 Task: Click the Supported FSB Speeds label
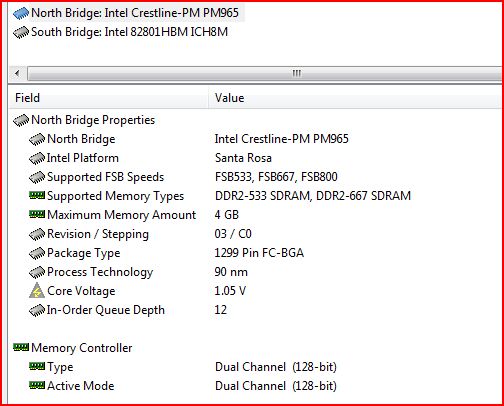point(105,177)
